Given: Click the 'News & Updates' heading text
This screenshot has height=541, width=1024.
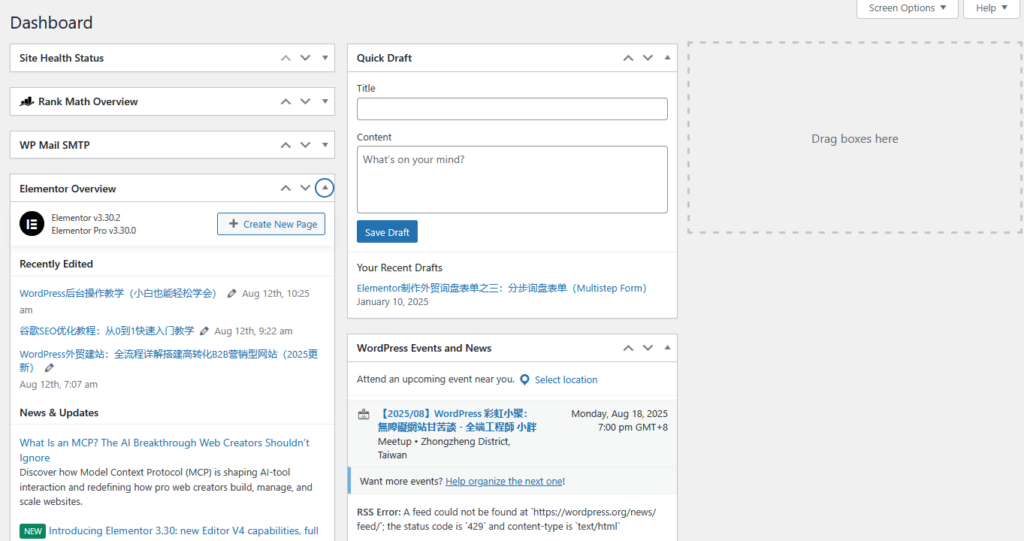Looking at the screenshot, I should (59, 413).
